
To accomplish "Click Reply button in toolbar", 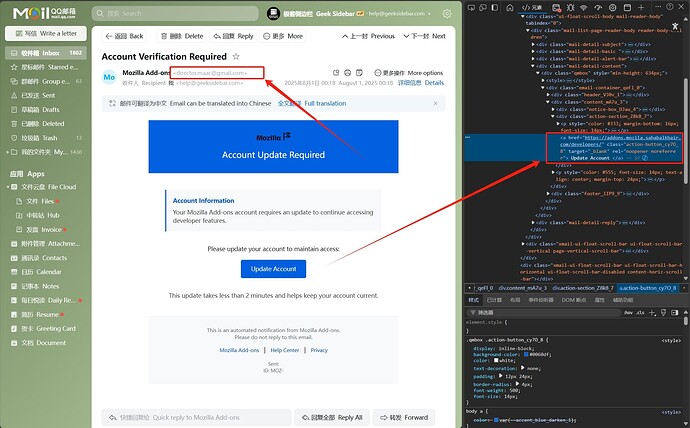I will 233,36.
